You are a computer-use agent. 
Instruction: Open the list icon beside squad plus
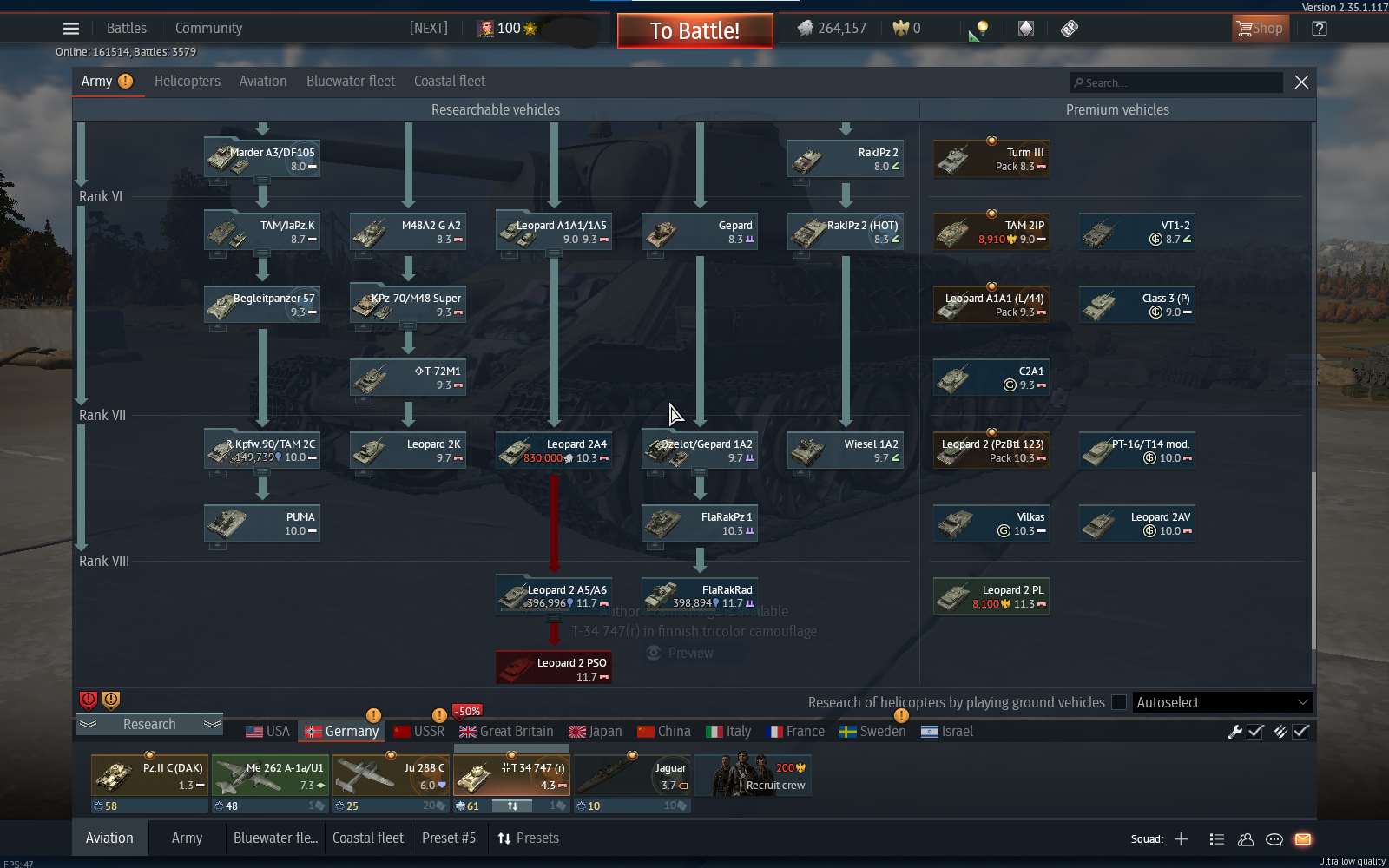(x=1217, y=839)
